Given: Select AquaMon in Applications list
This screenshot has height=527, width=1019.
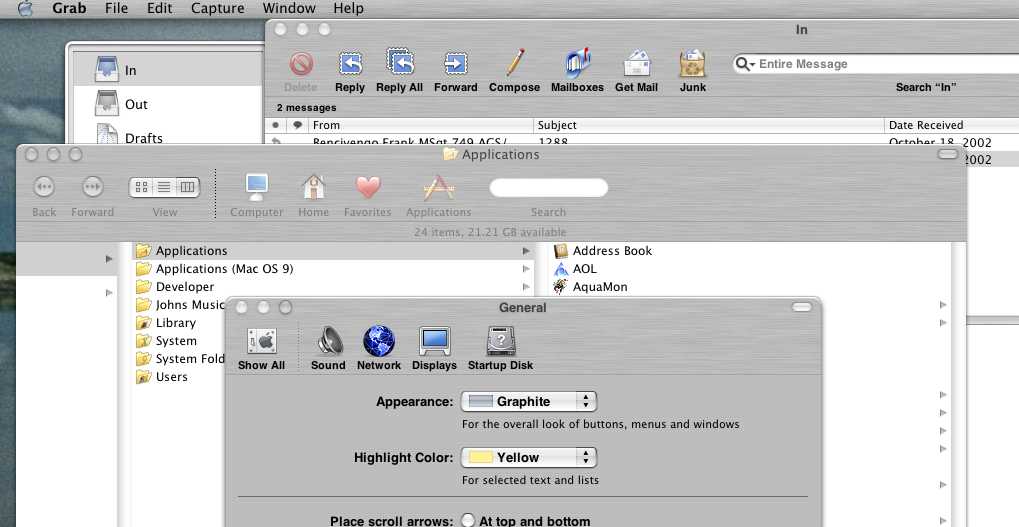Looking at the screenshot, I should pos(591,287).
